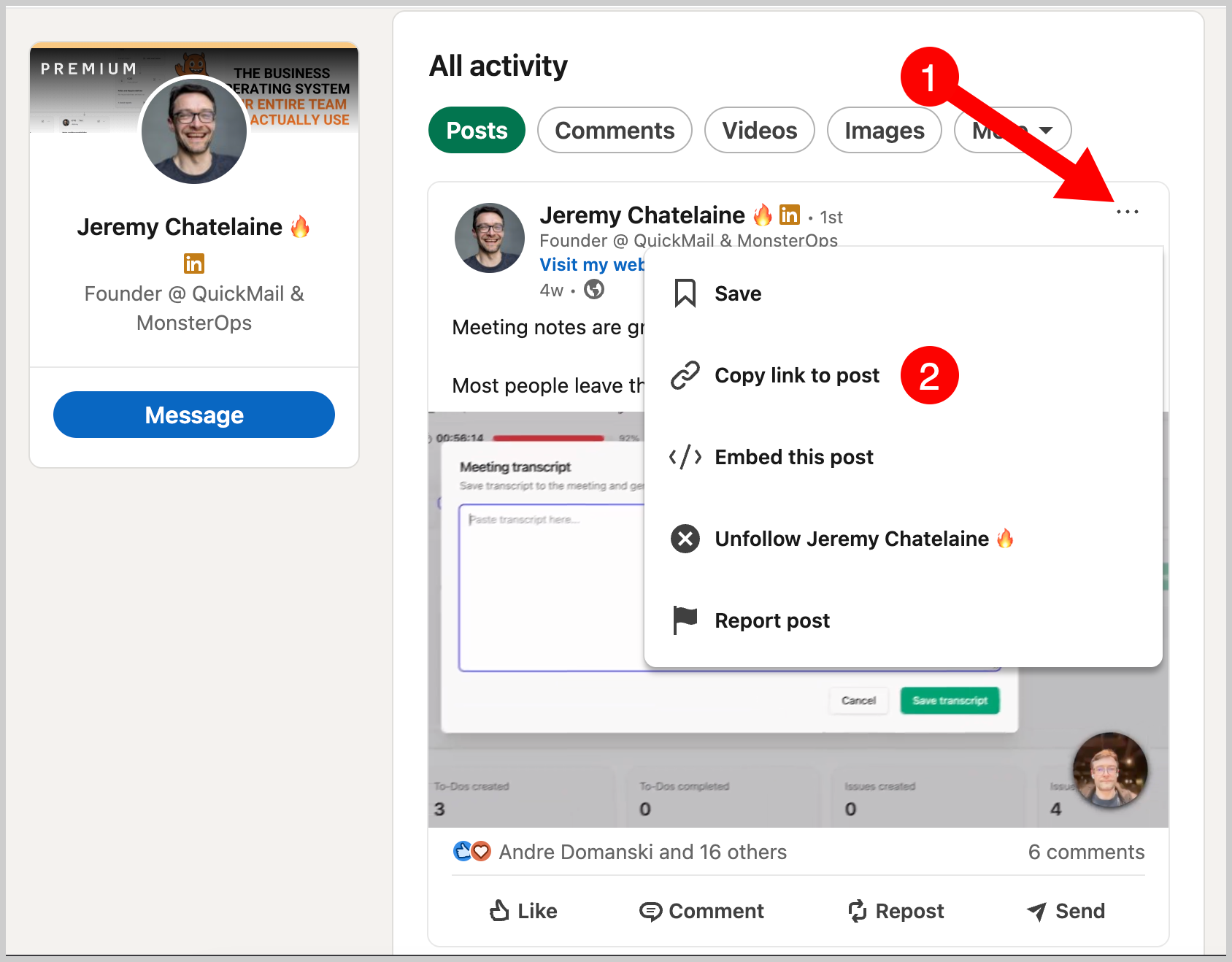This screenshot has height=962, width=1232.
Task: Click the Save bookmark icon
Action: click(x=685, y=293)
